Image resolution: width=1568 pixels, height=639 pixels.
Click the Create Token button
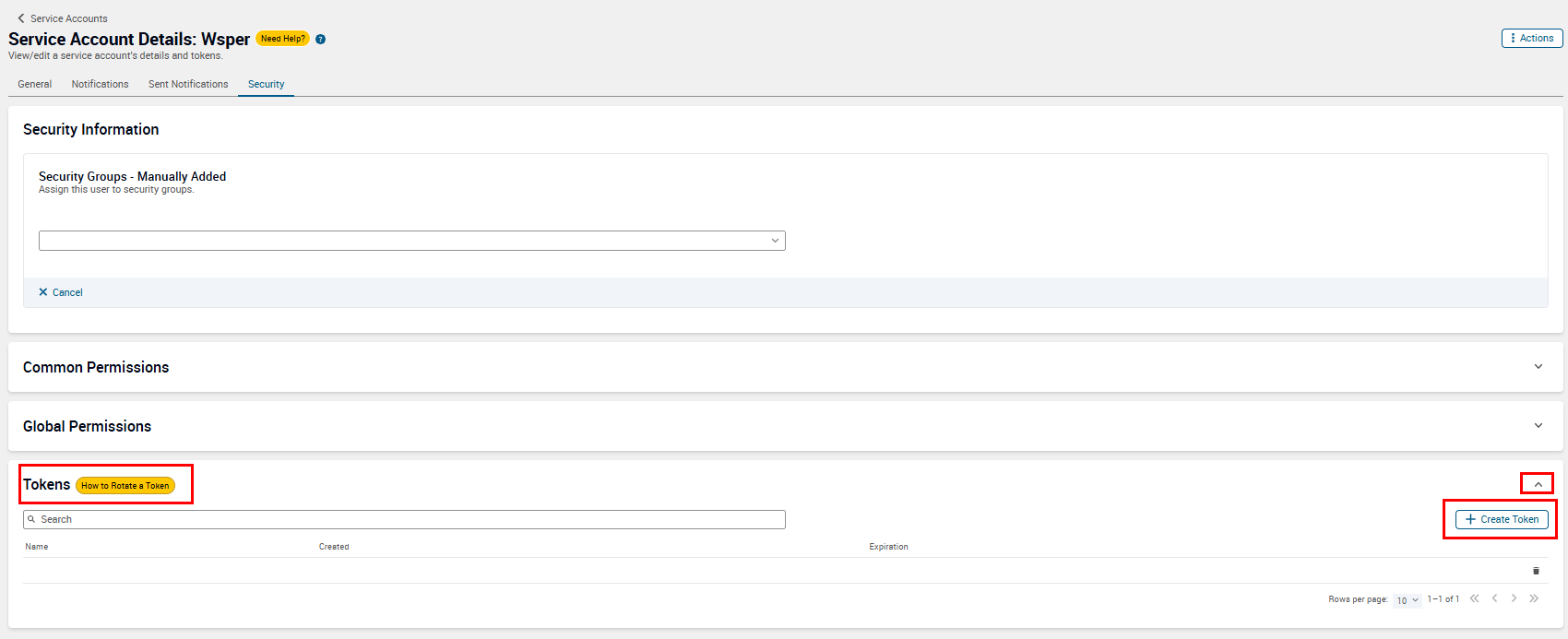tap(1502, 519)
